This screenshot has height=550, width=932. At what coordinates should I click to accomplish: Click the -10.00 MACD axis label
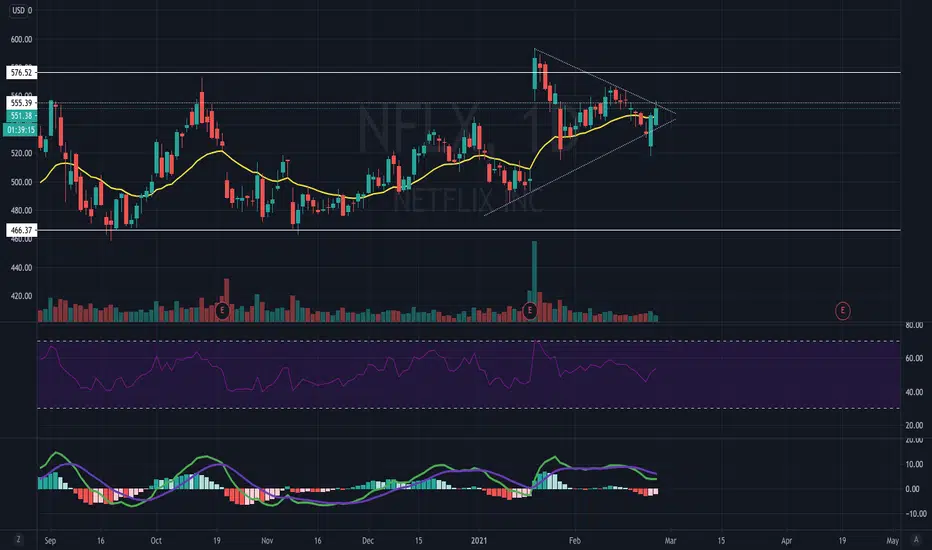tap(915, 514)
